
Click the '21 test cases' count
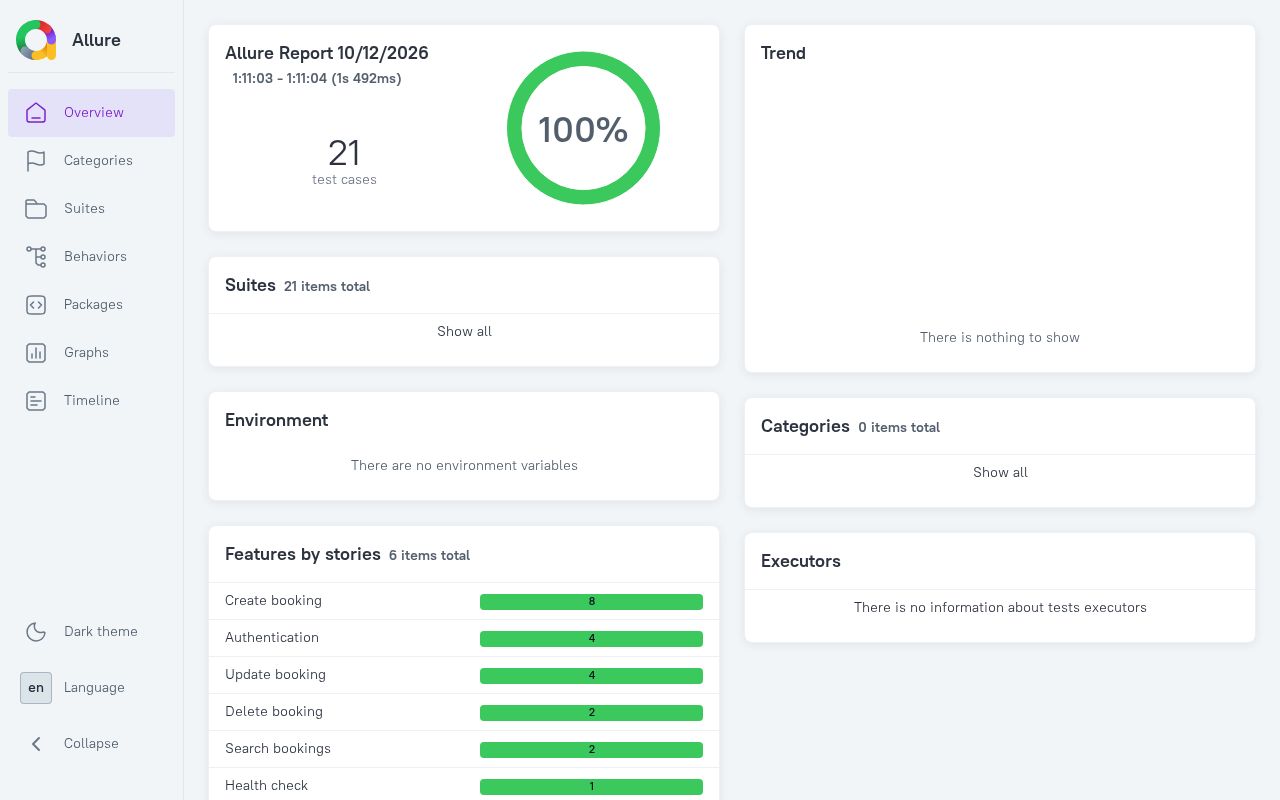(344, 161)
